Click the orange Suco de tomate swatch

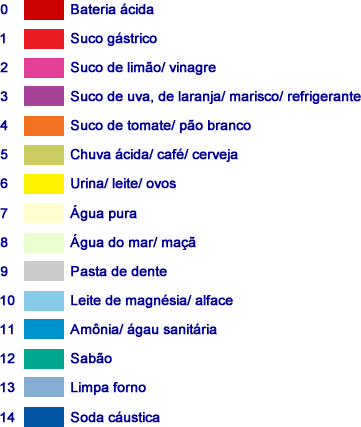(44, 126)
